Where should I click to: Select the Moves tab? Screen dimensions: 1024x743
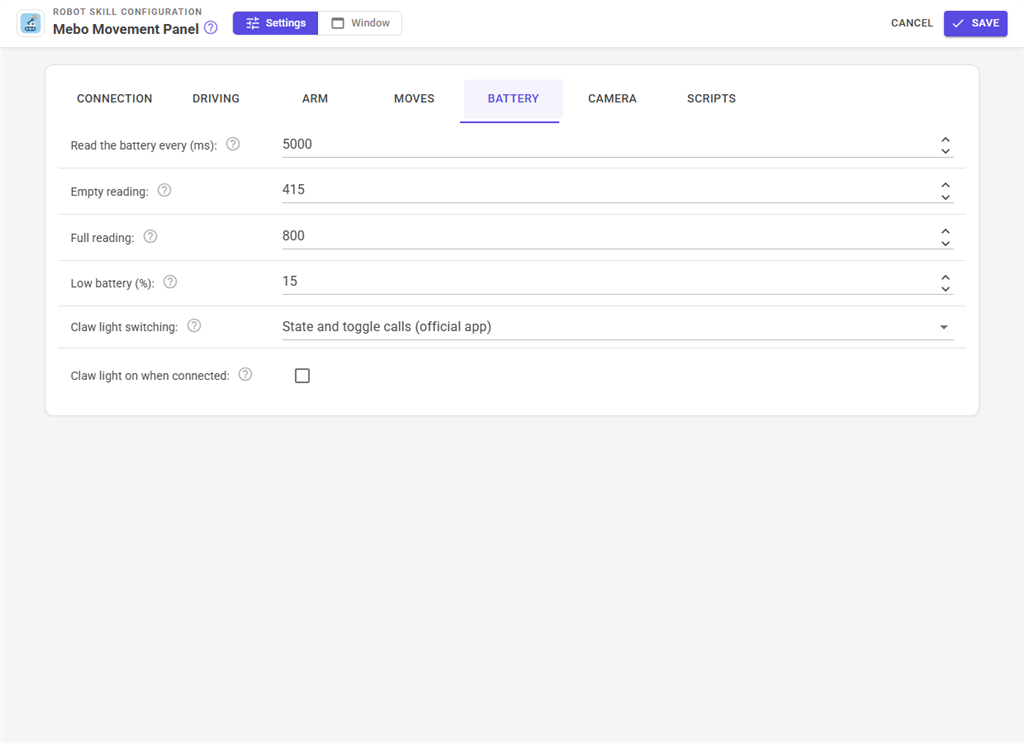pyautogui.click(x=414, y=99)
